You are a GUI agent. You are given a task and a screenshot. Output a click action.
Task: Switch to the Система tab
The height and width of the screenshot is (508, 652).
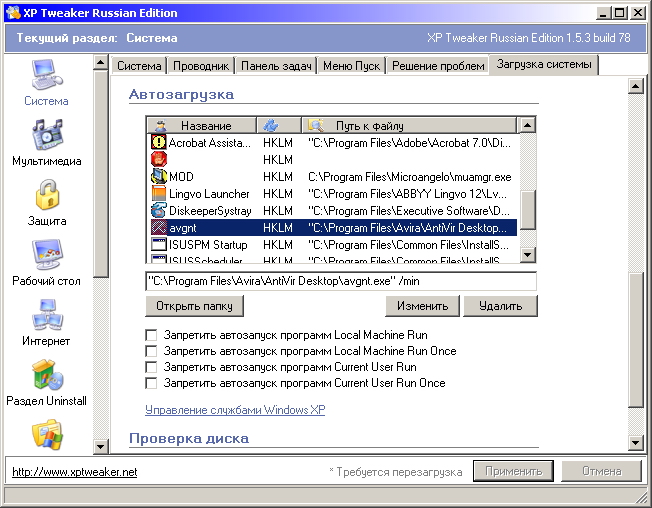139,66
